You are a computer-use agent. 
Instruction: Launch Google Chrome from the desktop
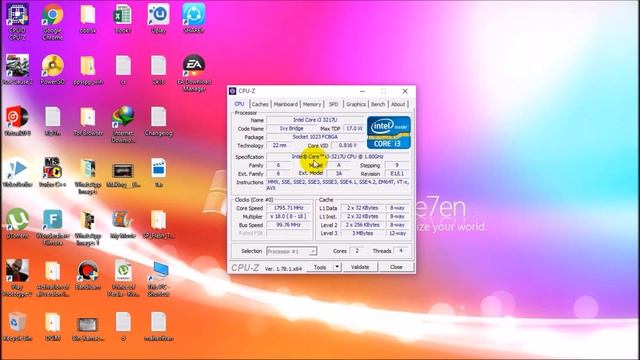(52, 21)
